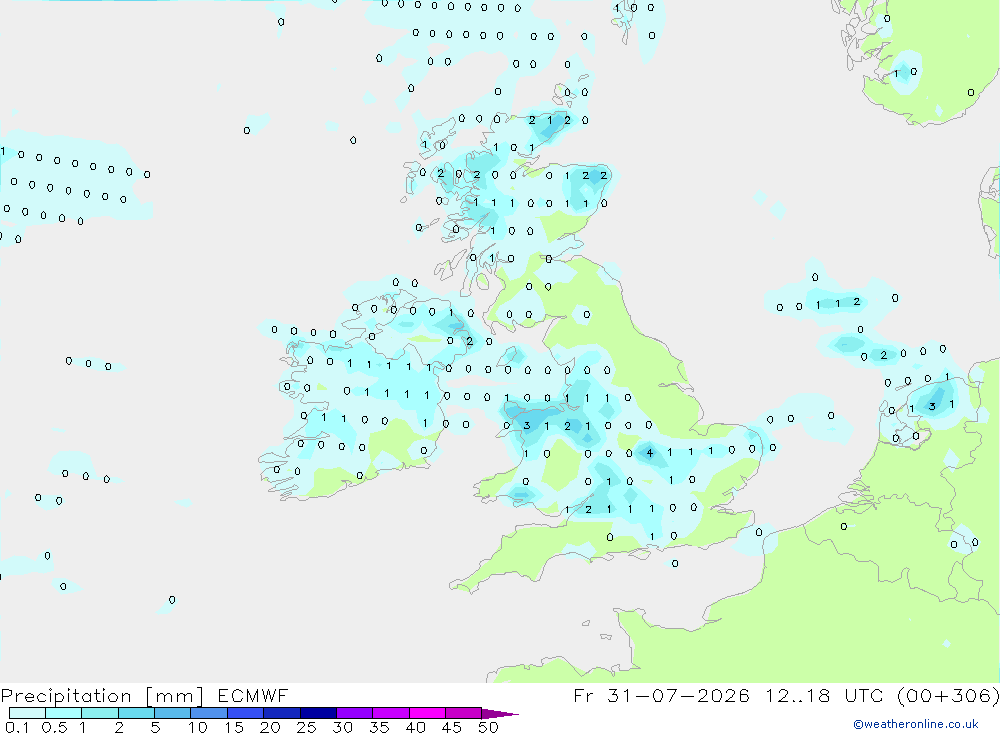Click the 40–45 mm magenta legend swatch
This screenshot has width=1000, height=733.
tap(427, 713)
